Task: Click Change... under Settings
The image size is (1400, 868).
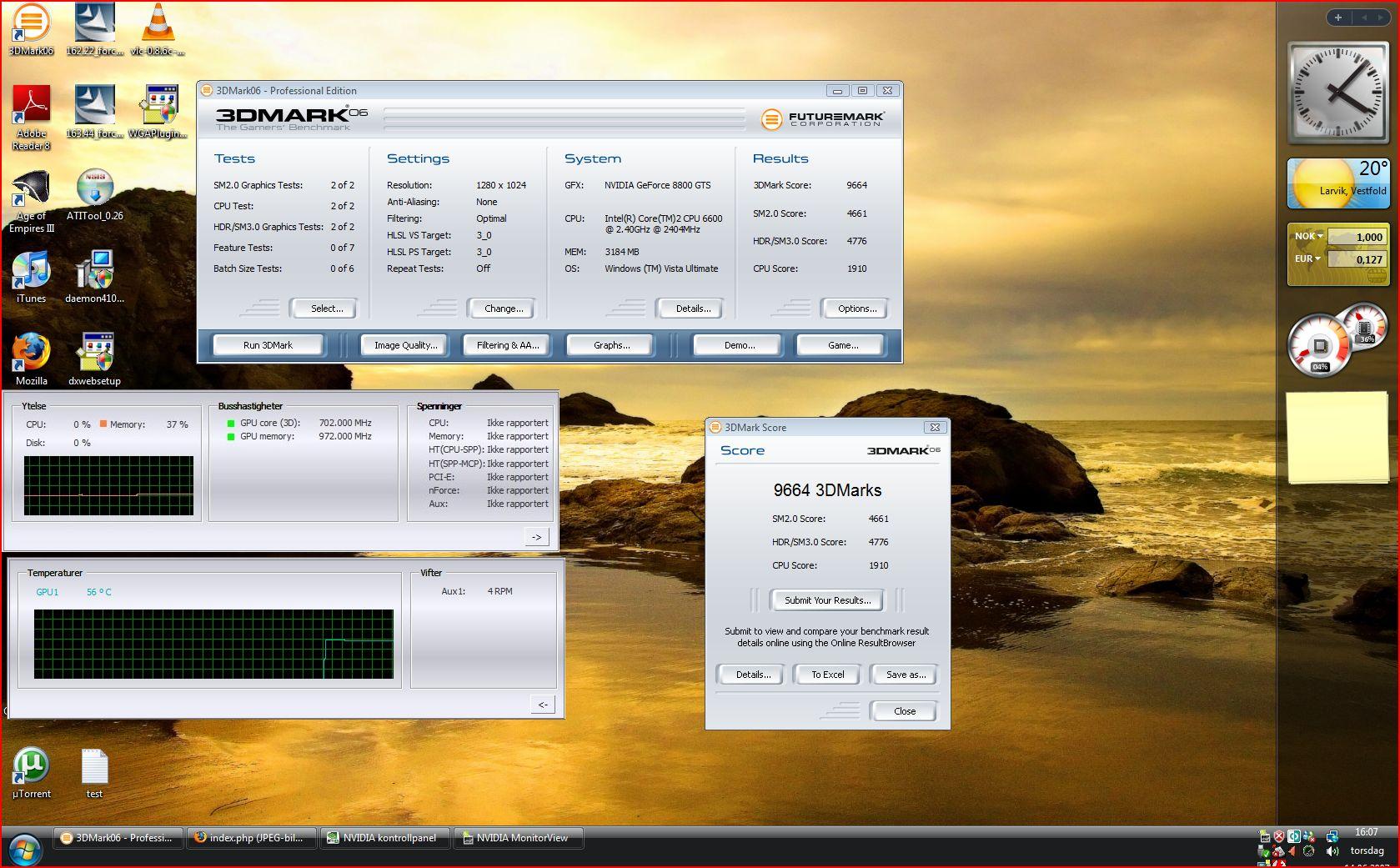Action: tap(504, 309)
